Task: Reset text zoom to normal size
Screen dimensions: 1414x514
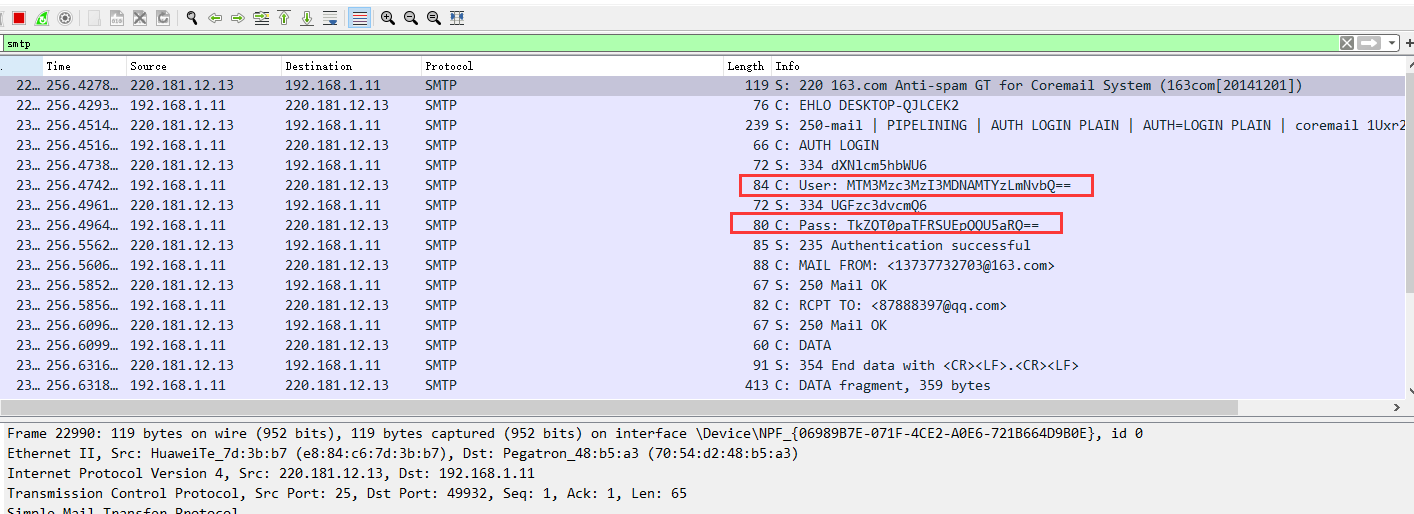Action: coord(434,18)
